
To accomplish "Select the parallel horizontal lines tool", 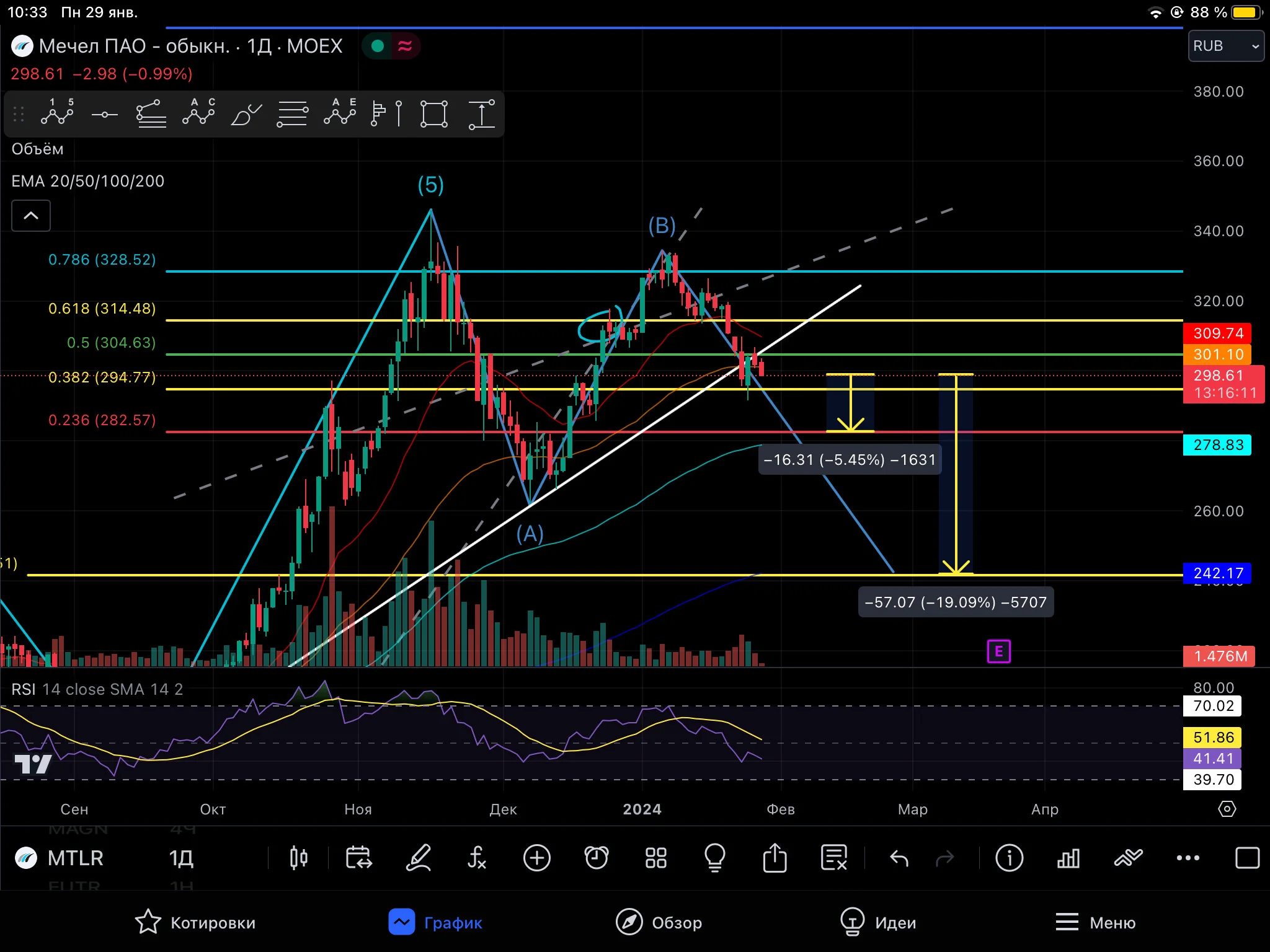I will click(292, 114).
